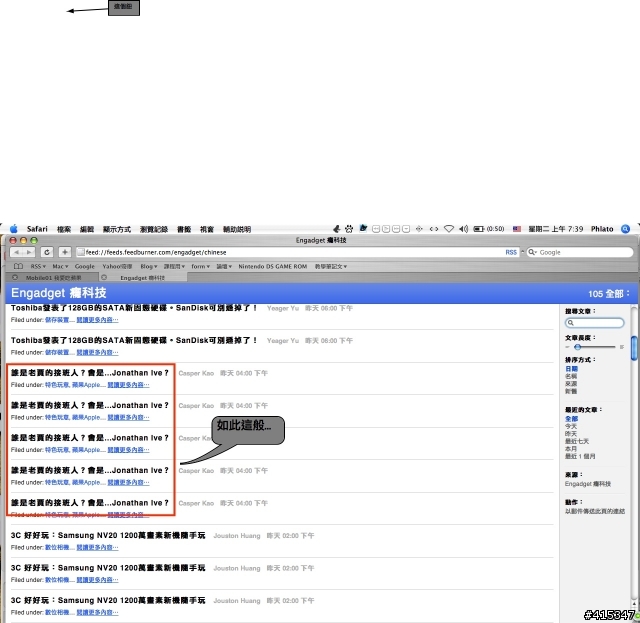Click the blue flag menu bar icon
The height and width of the screenshot is (623, 640).
coord(363,228)
